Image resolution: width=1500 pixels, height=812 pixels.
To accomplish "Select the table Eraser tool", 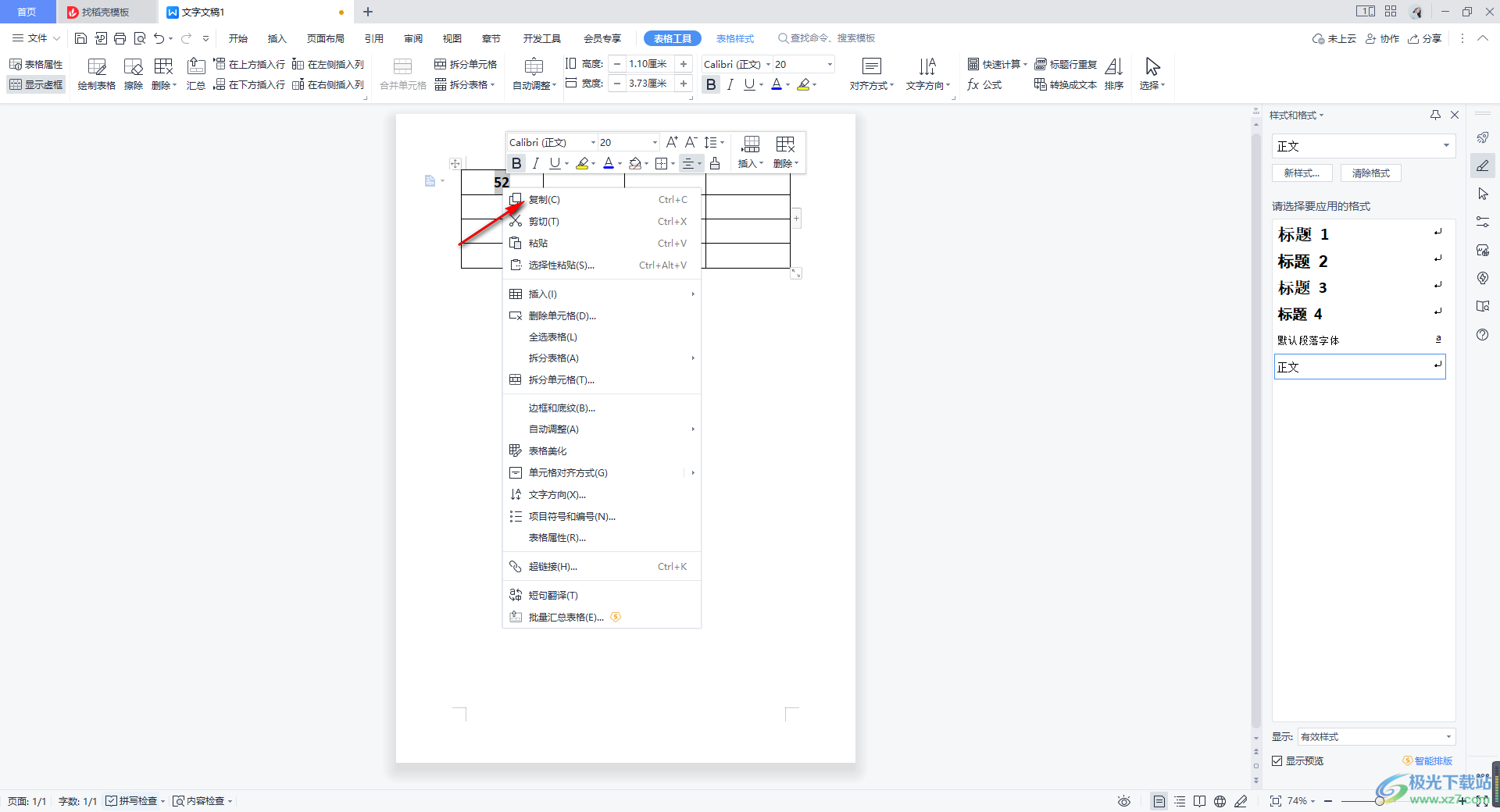I will [134, 75].
